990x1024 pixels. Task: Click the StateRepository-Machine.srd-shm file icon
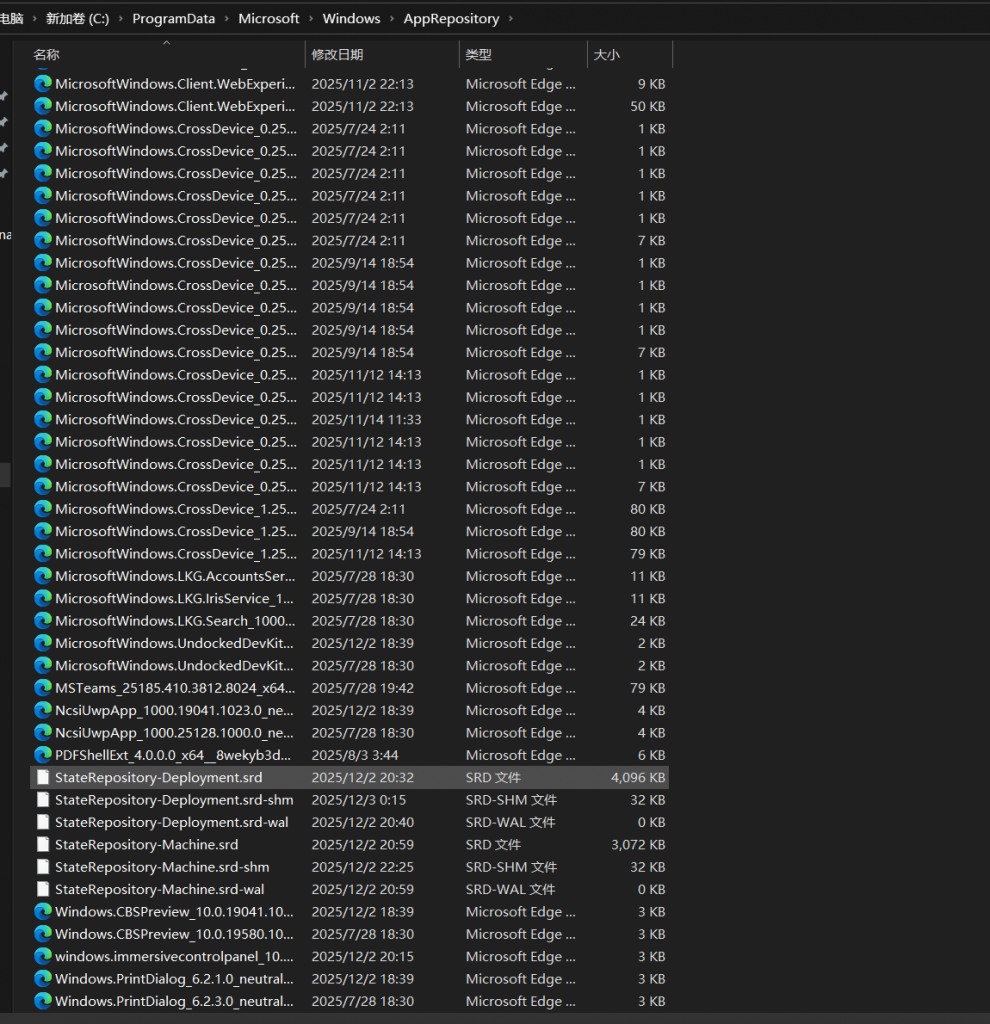click(43, 867)
